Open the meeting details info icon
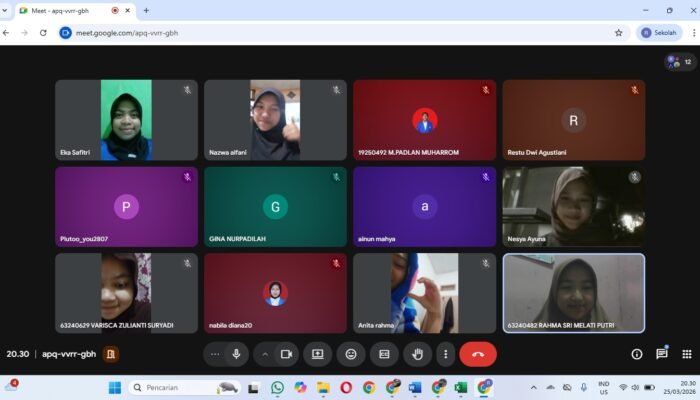700x400 pixels. point(637,354)
